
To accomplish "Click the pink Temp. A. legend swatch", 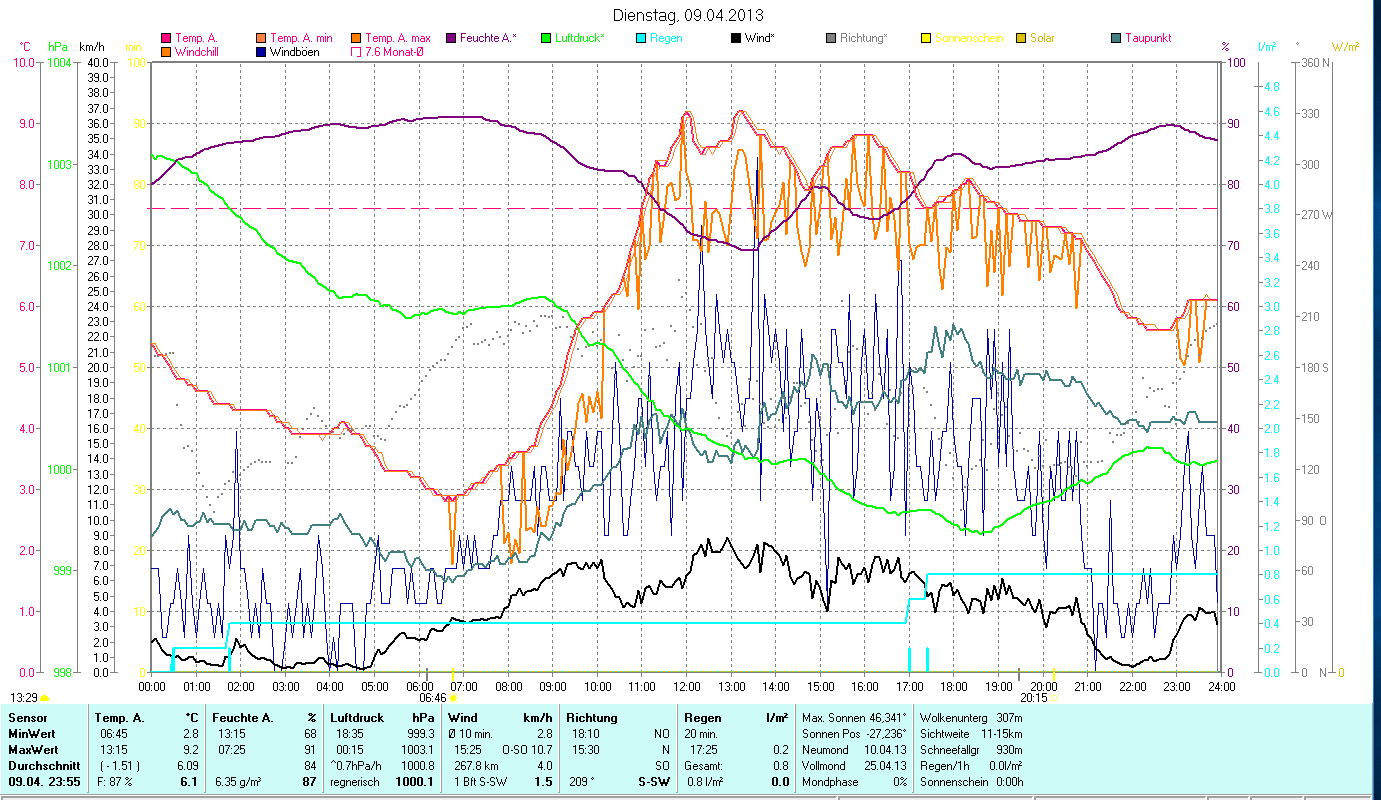I will tap(166, 39).
